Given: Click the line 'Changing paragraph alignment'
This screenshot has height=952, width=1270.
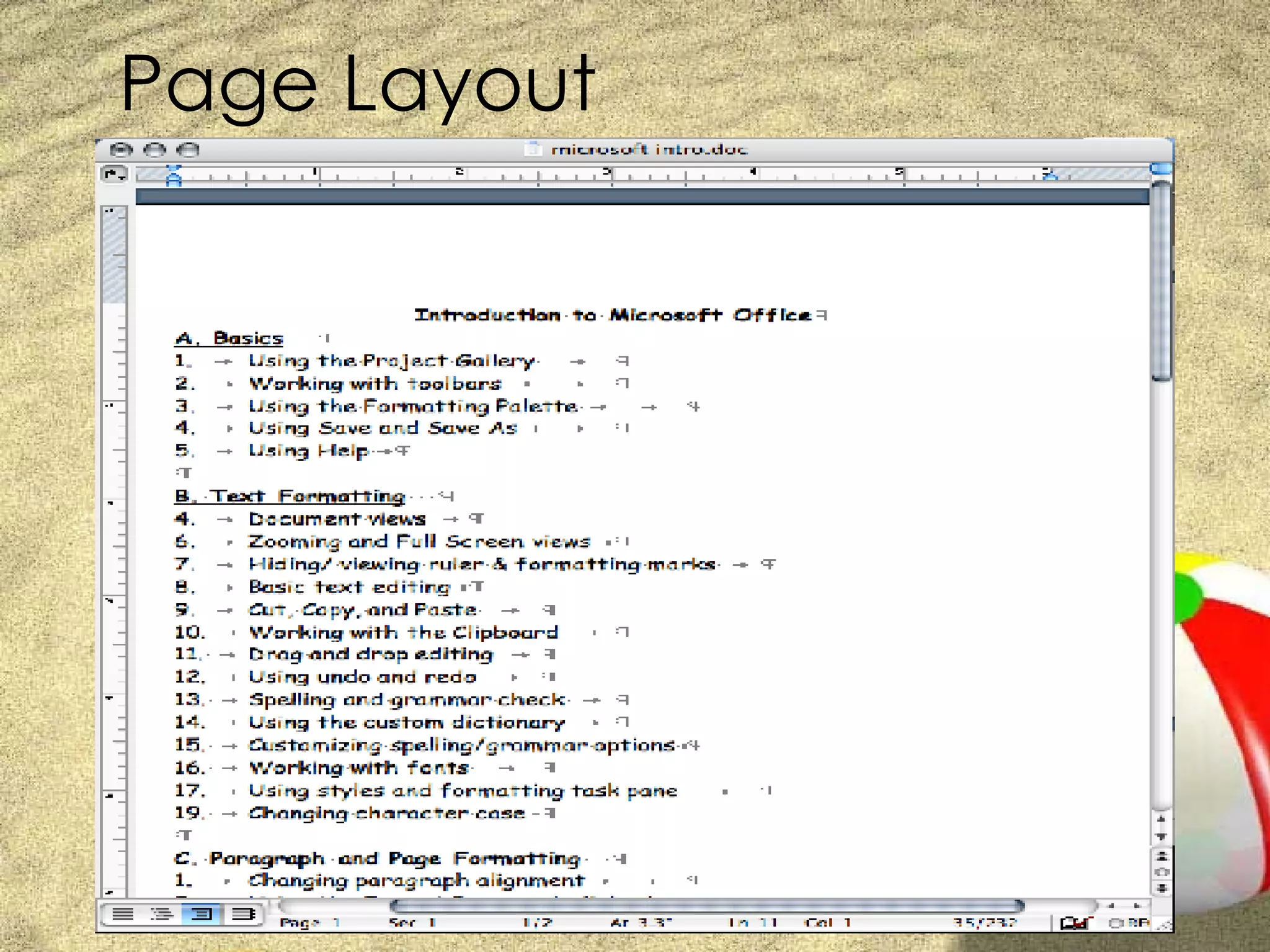Looking at the screenshot, I should pos(416,881).
